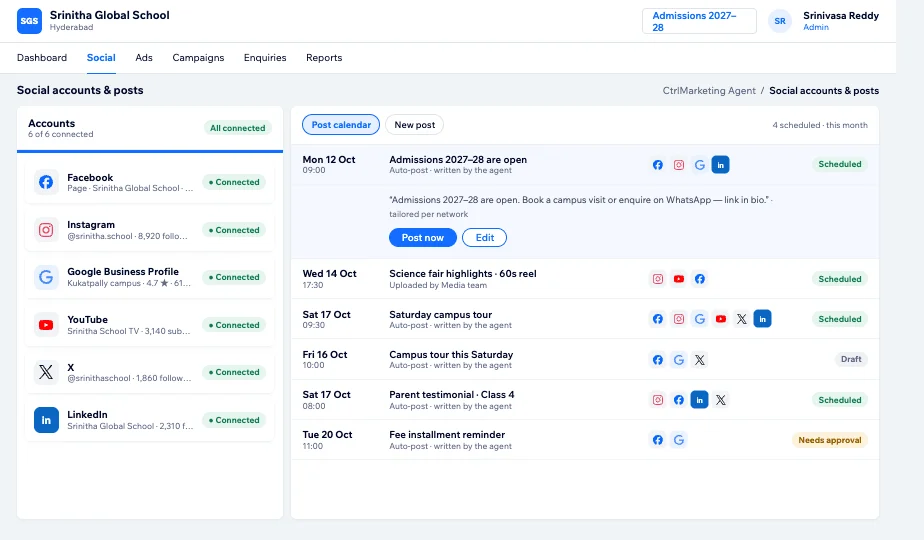Viewport: 924px width, 540px height.
Task: Click Facebook icon on Admissions 2027–28 post
Action: (658, 164)
